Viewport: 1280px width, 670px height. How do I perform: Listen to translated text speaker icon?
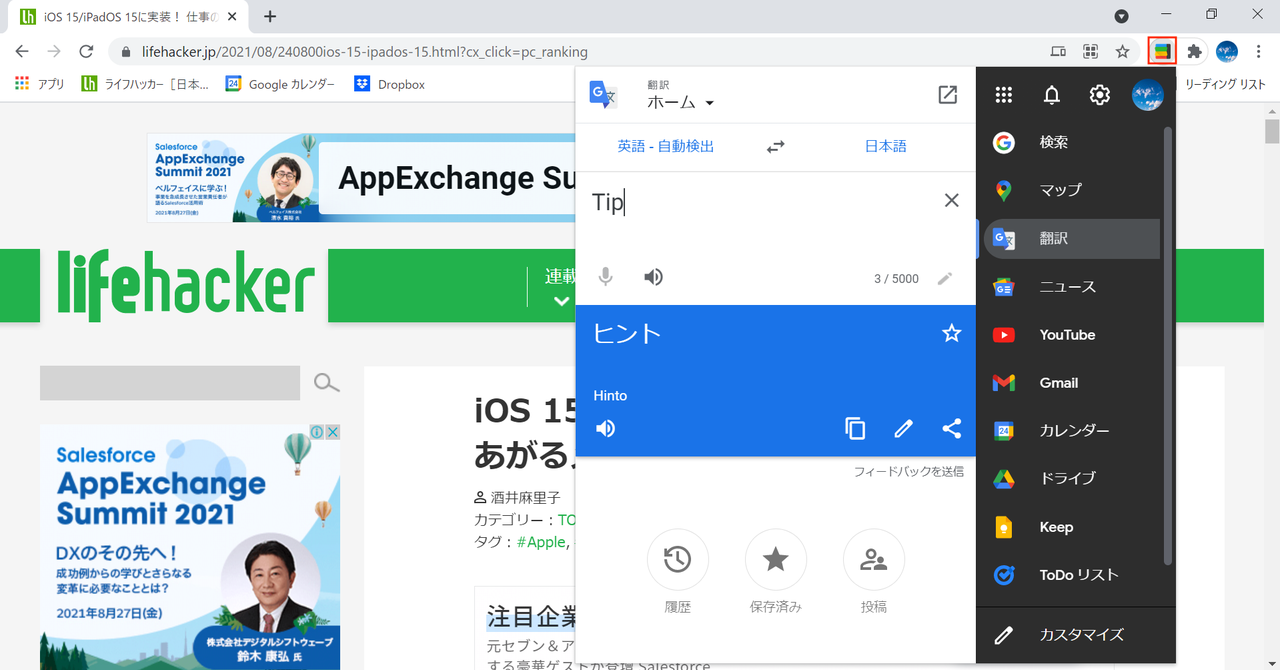coord(606,429)
